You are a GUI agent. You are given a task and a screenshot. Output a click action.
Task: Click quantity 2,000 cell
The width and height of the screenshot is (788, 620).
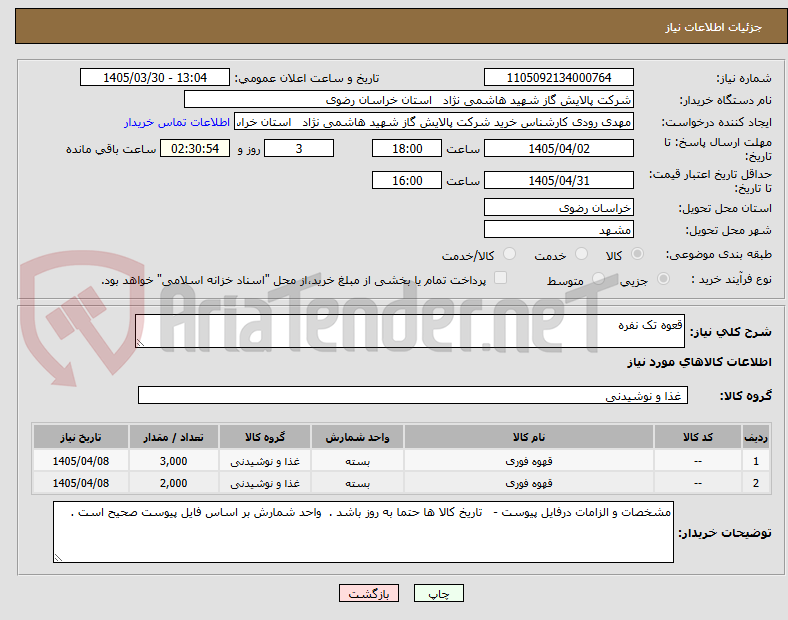pyautogui.click(x=173, y=483)
